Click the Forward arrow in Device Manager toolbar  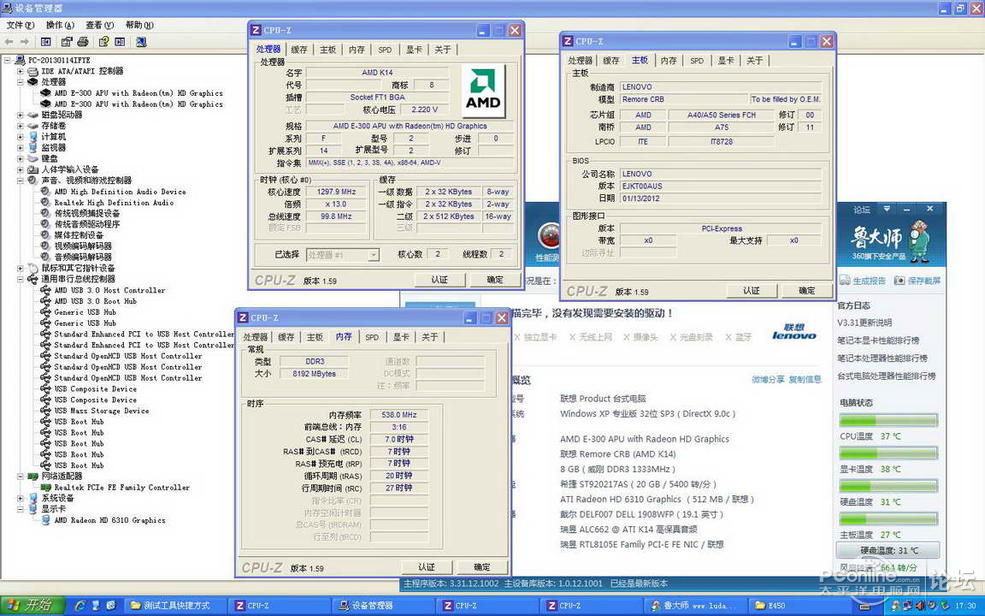click(x=23, y=42)
